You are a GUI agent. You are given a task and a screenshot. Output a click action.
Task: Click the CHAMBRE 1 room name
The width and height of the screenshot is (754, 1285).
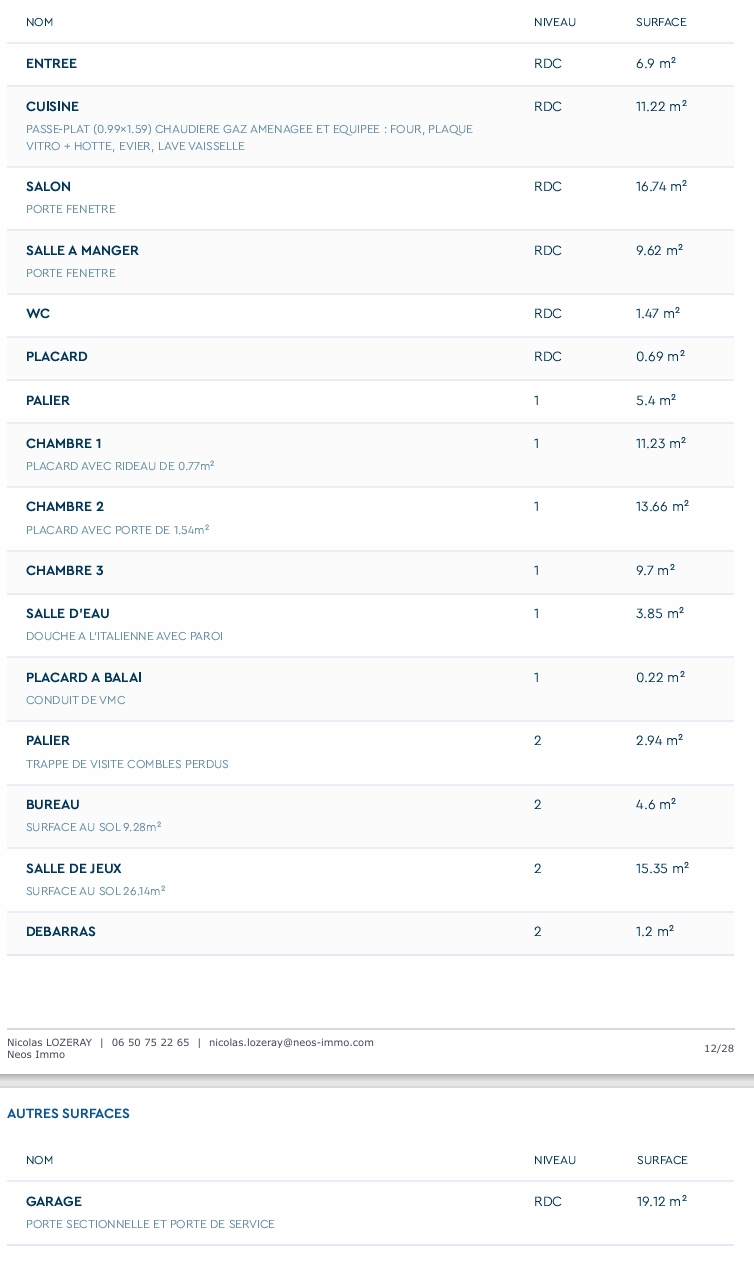63,444
